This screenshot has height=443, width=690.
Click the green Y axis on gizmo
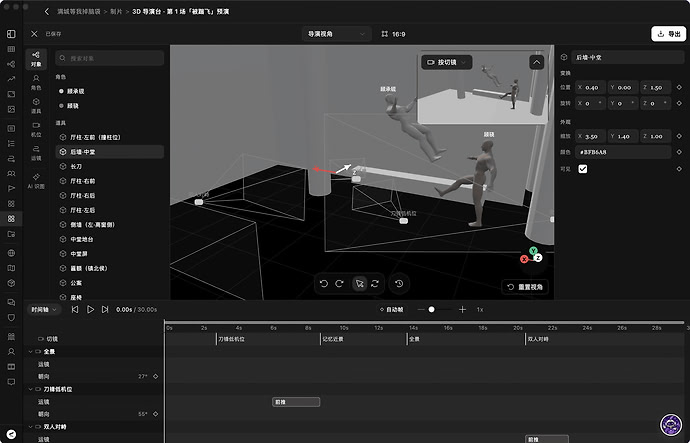coord(533,251)
